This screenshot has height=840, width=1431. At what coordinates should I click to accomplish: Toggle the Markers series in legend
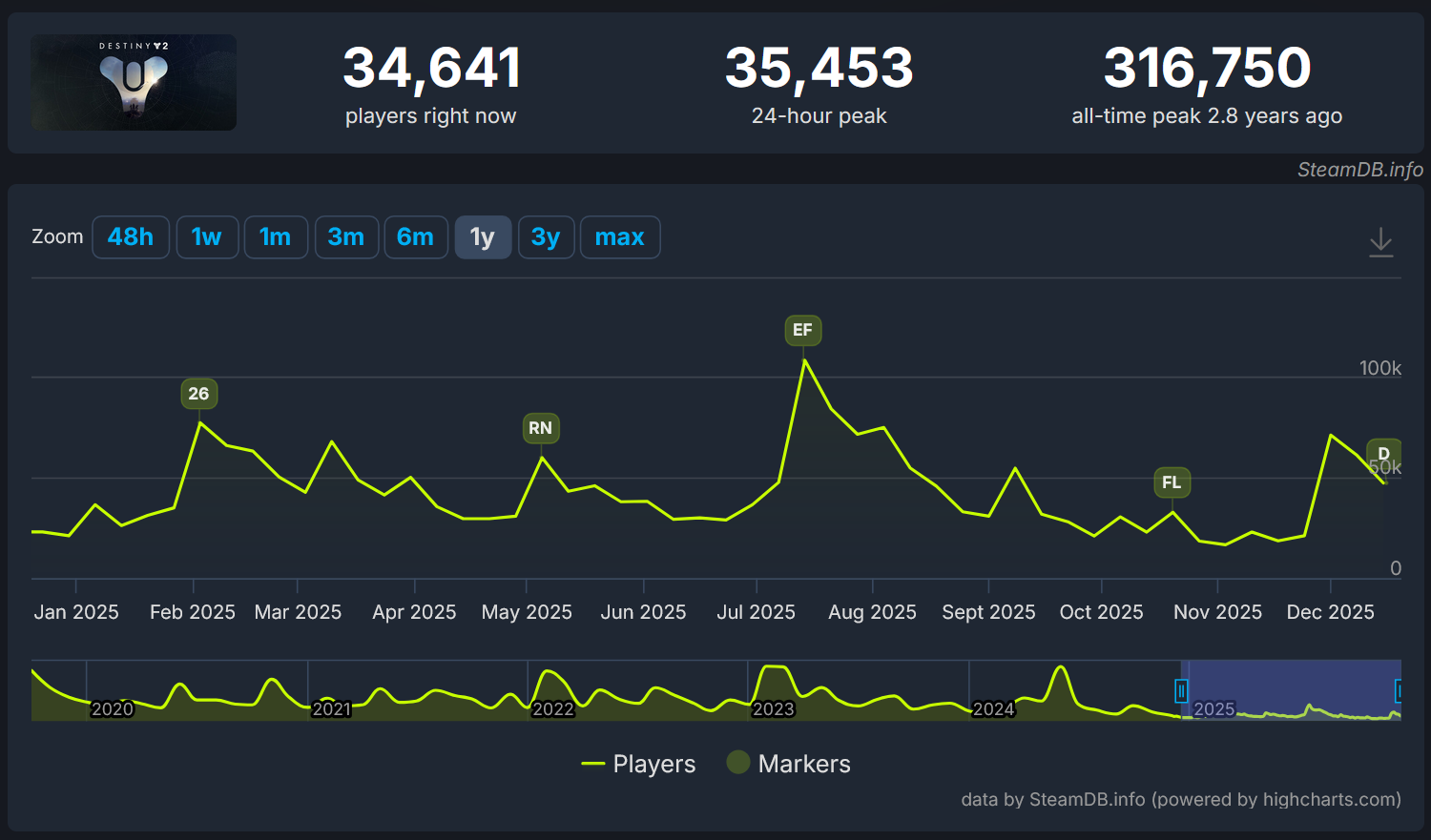click(x=789, y=764)
